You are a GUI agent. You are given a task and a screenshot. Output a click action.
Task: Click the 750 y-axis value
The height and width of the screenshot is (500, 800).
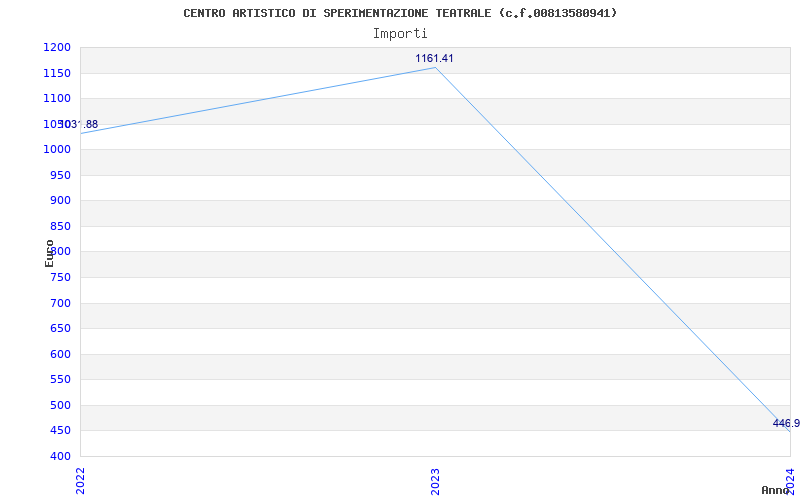pos(60,278)
